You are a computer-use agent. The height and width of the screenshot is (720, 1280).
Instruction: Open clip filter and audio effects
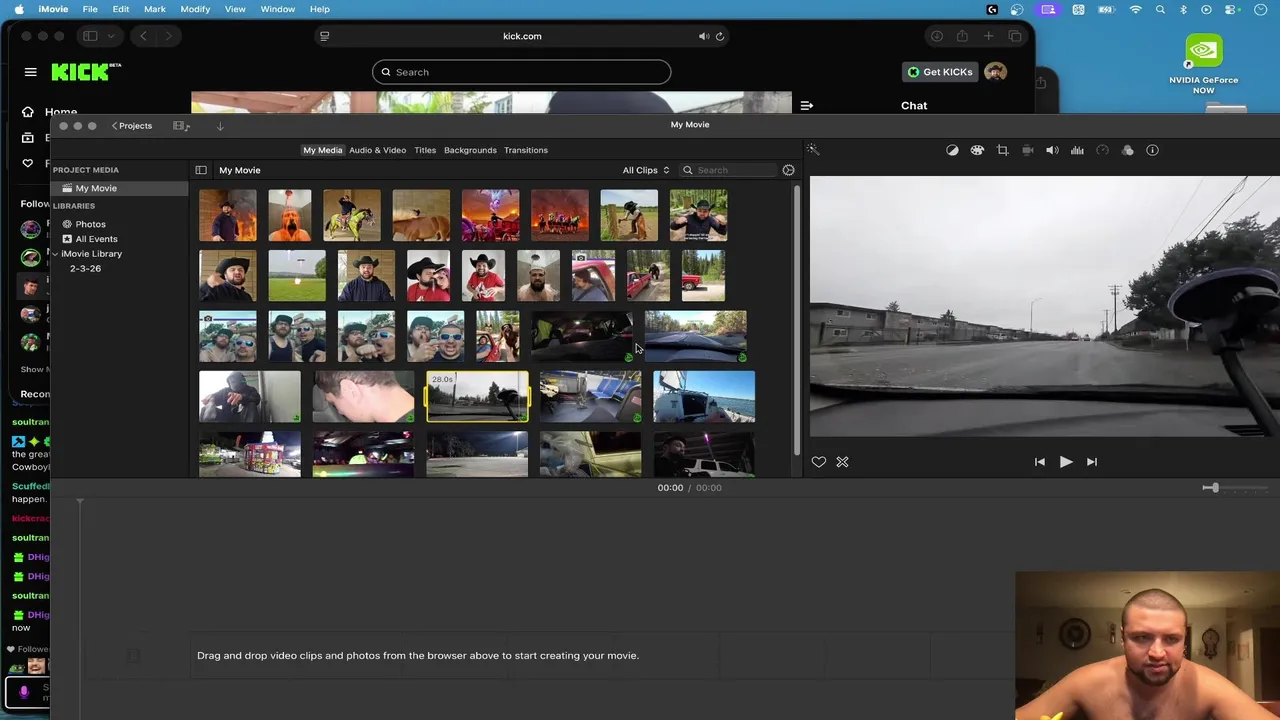pyautogui.click(x=1127, y=150)
